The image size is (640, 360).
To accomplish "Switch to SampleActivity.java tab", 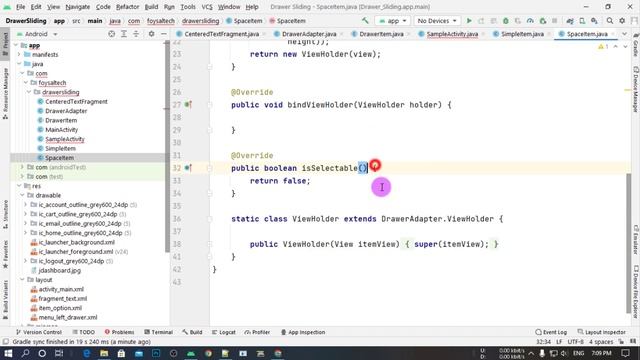I will (x=452, y=34).
